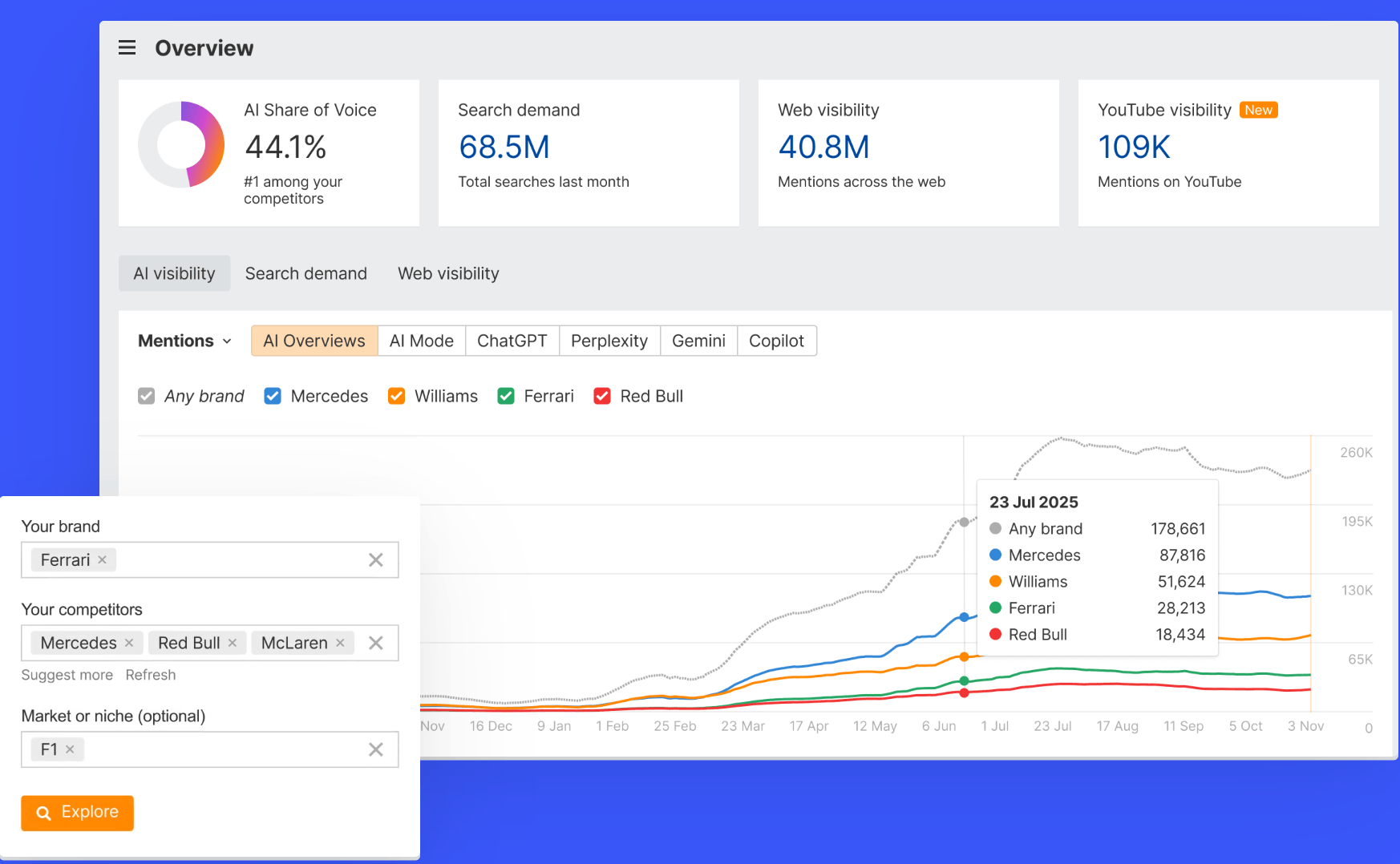This screenshot has width=1400, height=864.
Task: Click the Refresh link
Action: [151, 674]
